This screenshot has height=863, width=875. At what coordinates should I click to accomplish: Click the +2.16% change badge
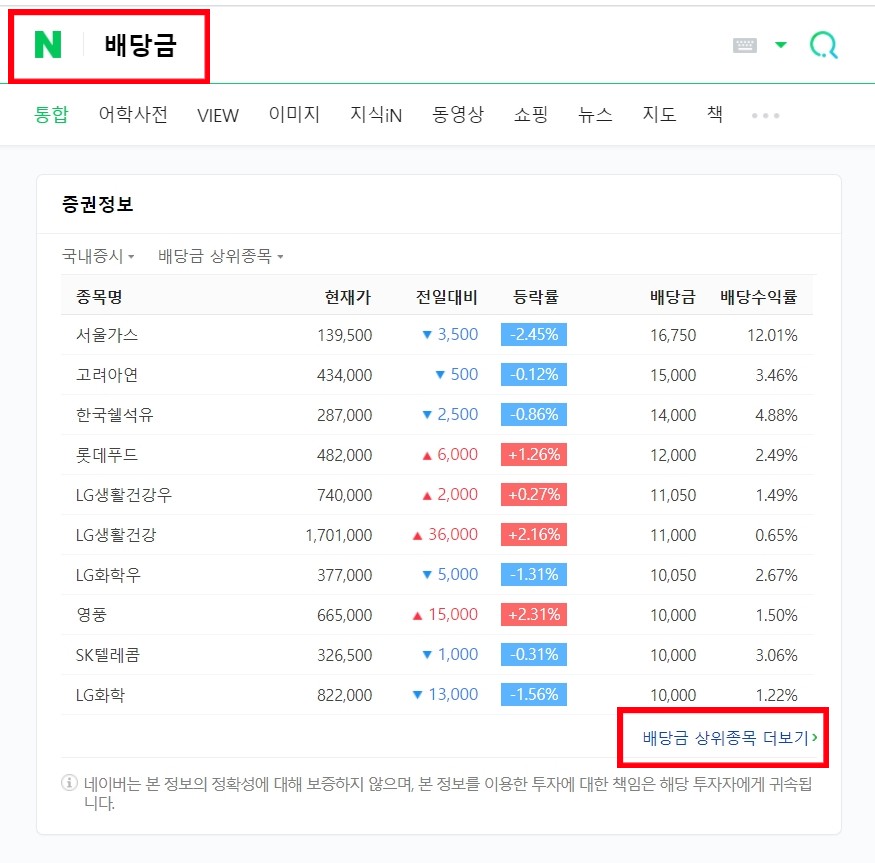pos(534,534)
